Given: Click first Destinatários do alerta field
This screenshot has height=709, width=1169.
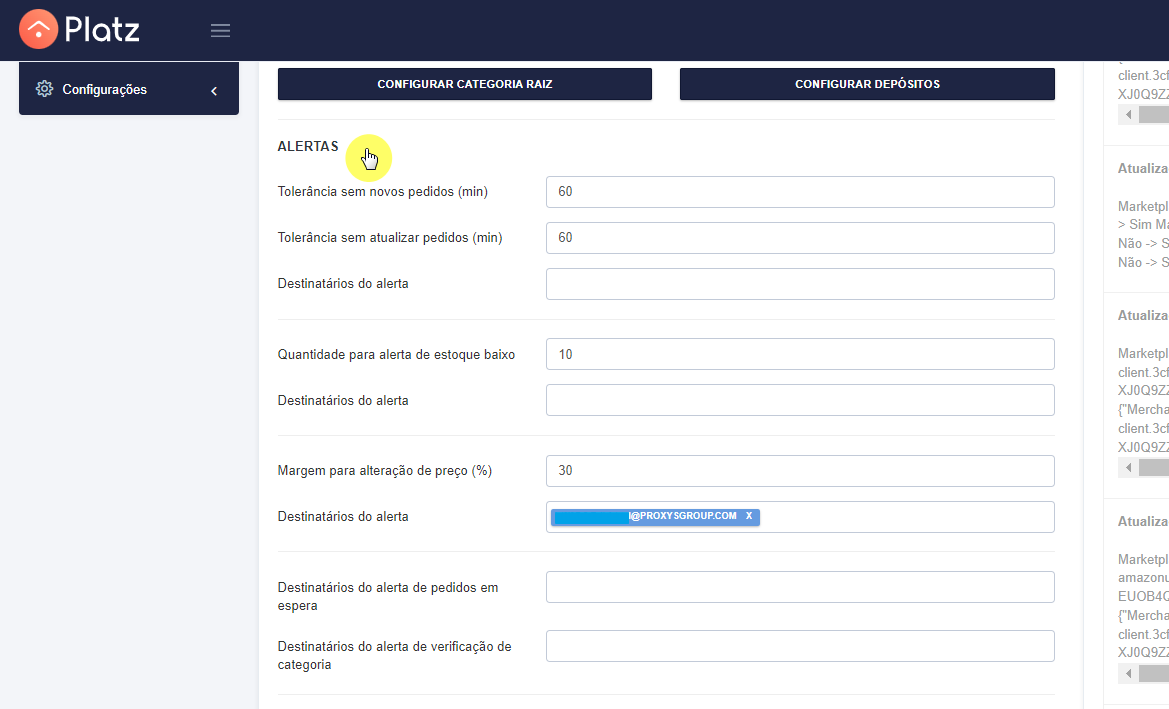Looking at the screenshot, I should coord(800,284).
